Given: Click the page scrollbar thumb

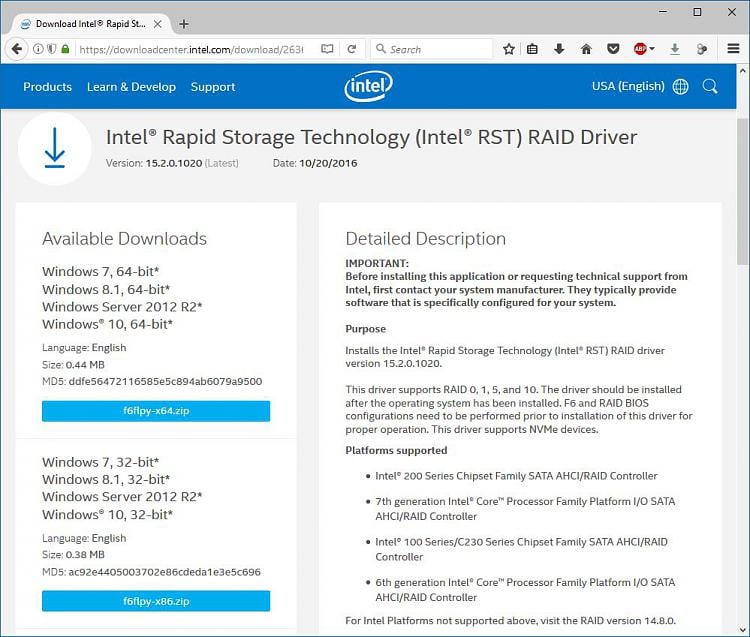Looking at the screenshot, I should point(742,191).
